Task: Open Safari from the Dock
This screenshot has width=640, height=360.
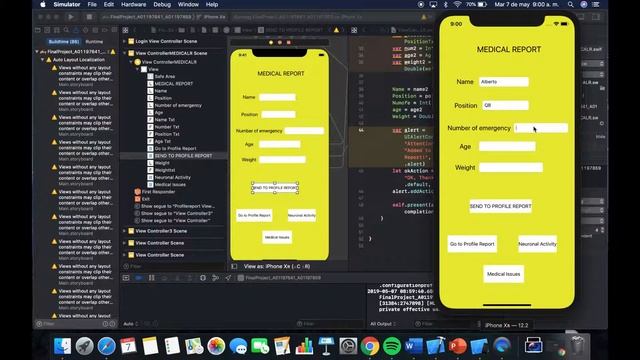Action: click(106, 346)
